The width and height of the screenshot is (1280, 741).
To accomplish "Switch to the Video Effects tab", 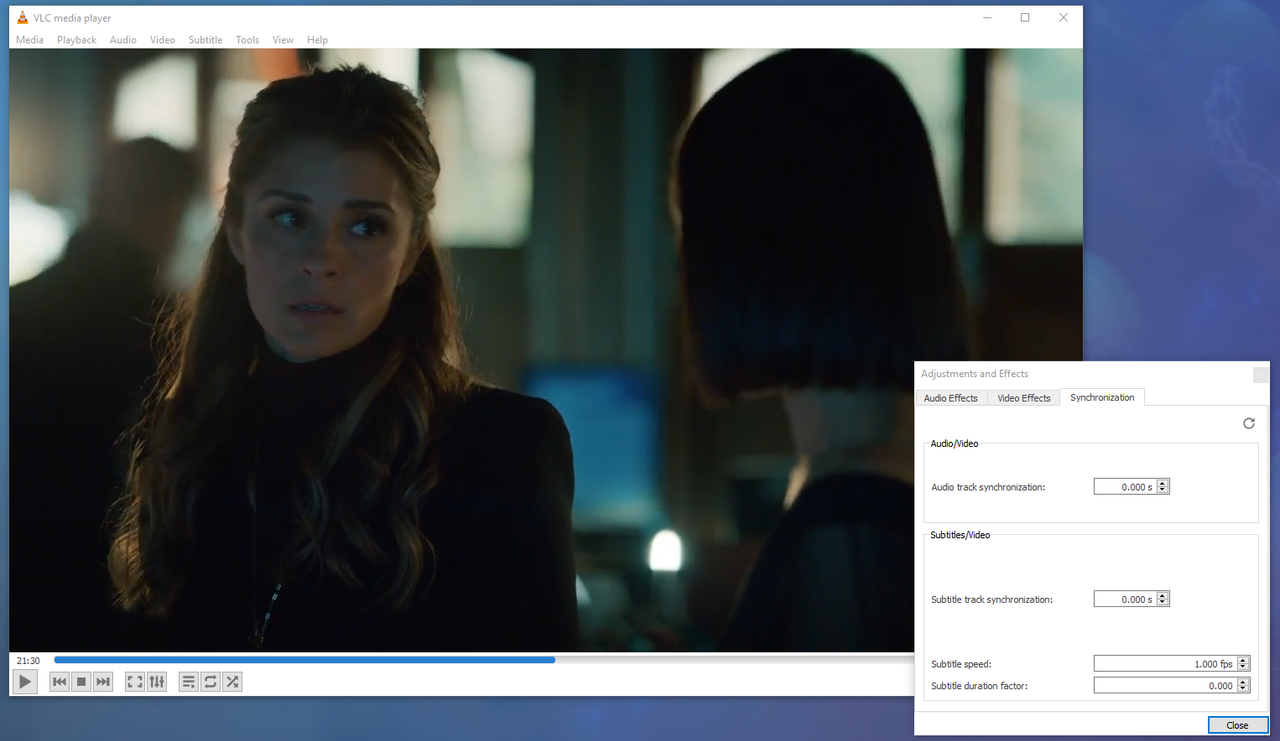I will coord(1024,398).
